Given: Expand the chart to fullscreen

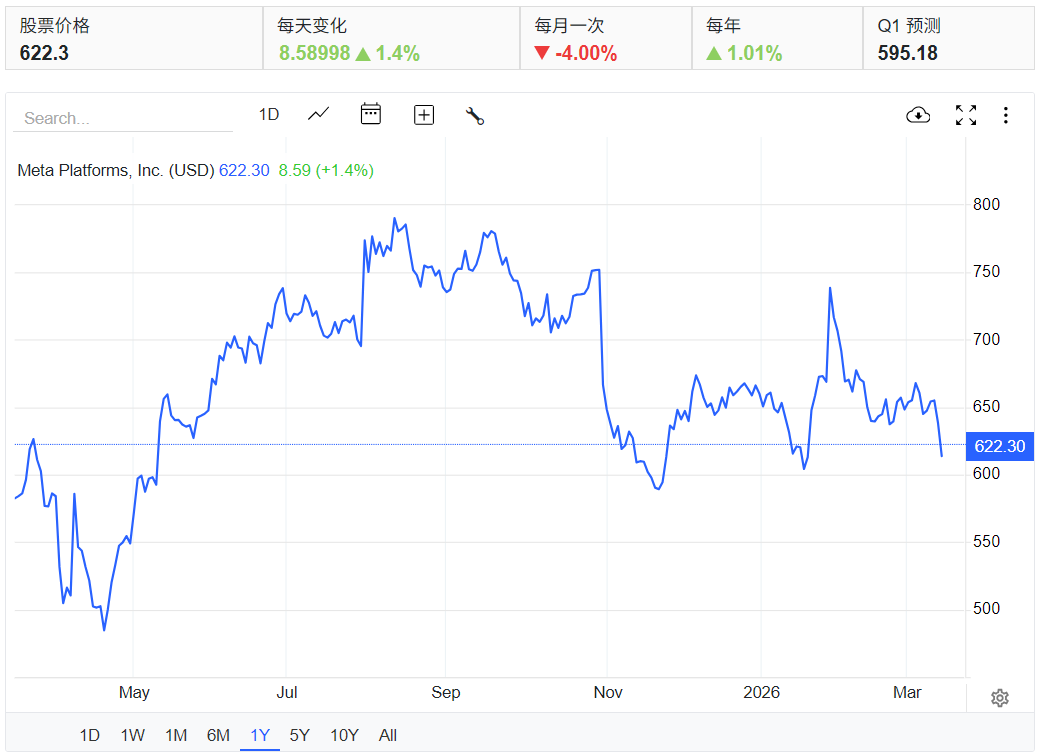Looking at the screenshot, I should pyautogui.click(x=965, y=115).
